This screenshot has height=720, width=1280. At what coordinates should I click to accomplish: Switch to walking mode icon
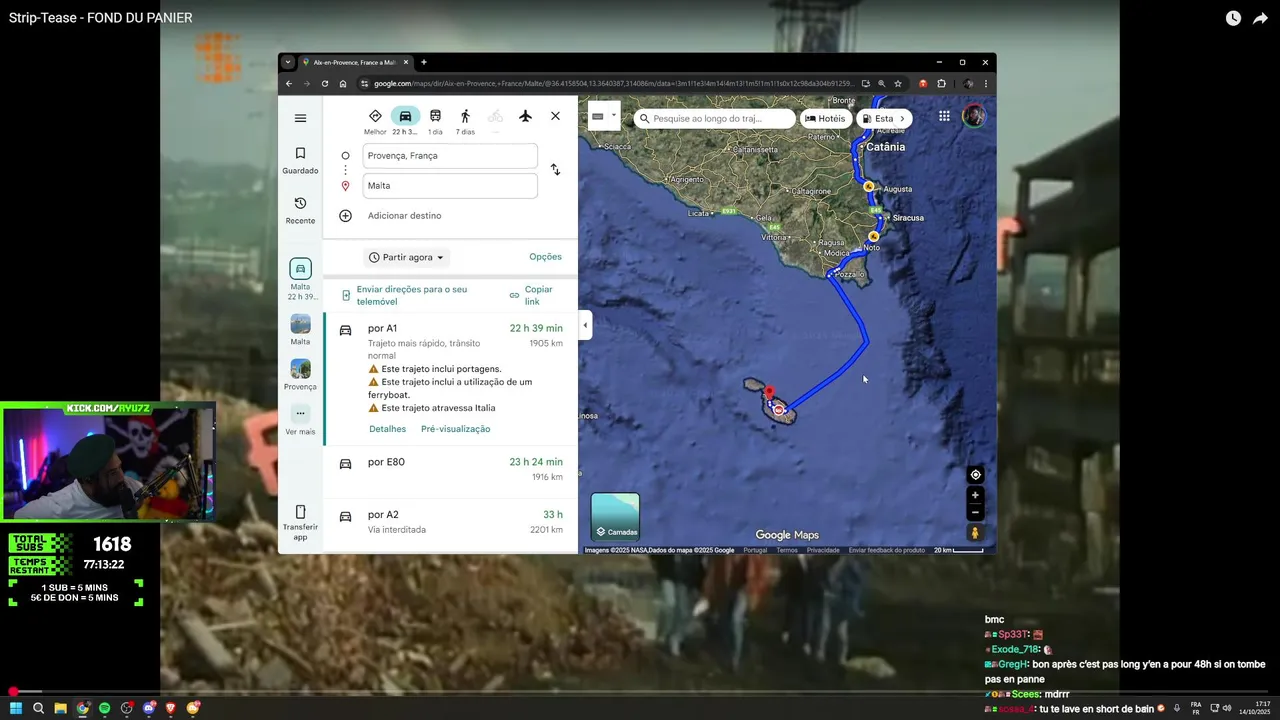tap(465, 116)
